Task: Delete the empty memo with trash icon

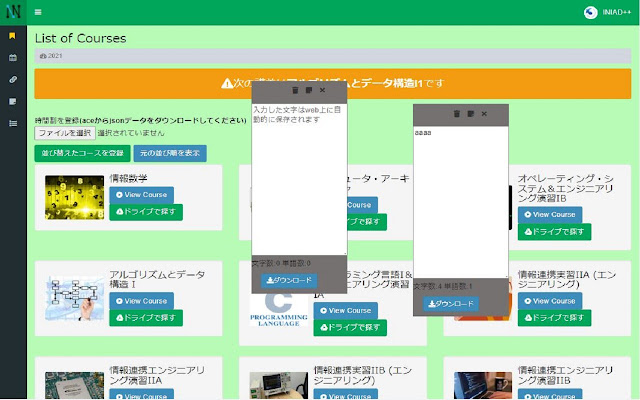Action: (x=295, y=90)
